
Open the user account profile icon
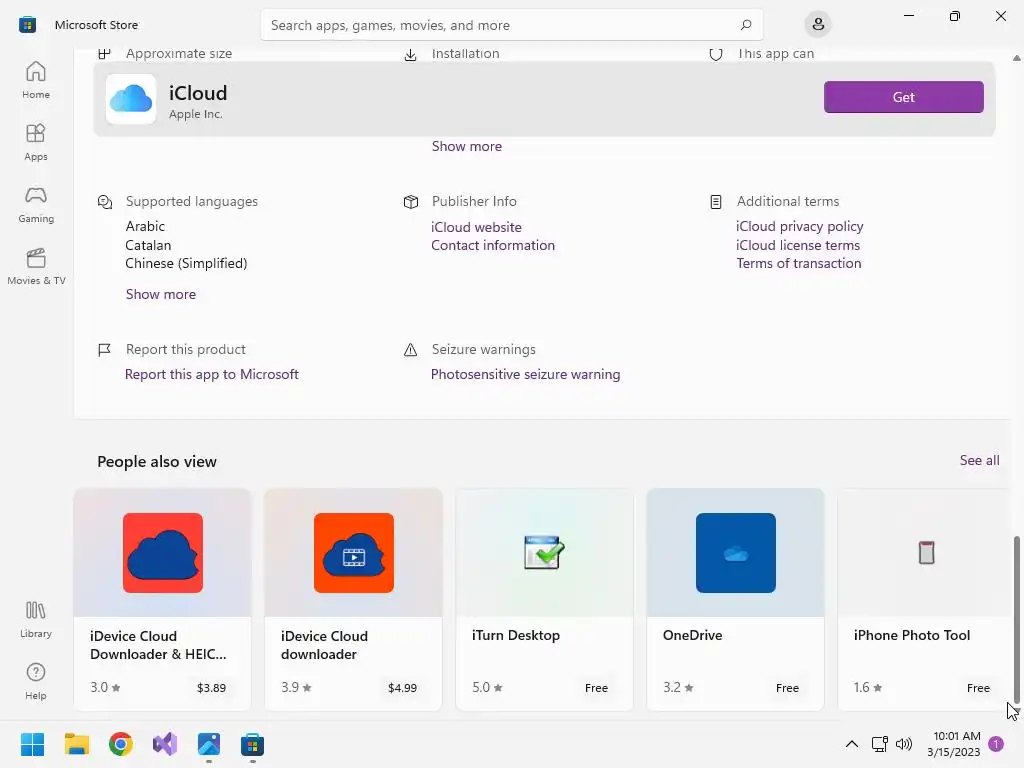pos(818,25)
